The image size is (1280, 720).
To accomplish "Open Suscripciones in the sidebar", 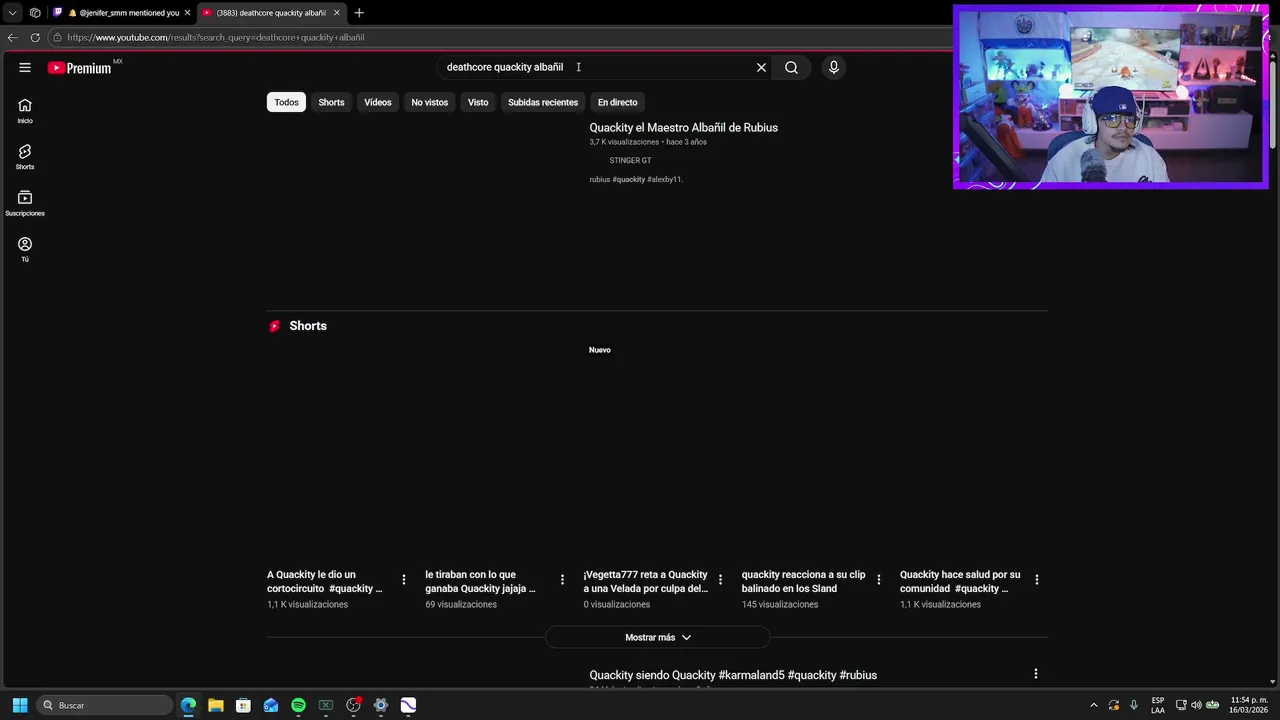I will (25, 203).
